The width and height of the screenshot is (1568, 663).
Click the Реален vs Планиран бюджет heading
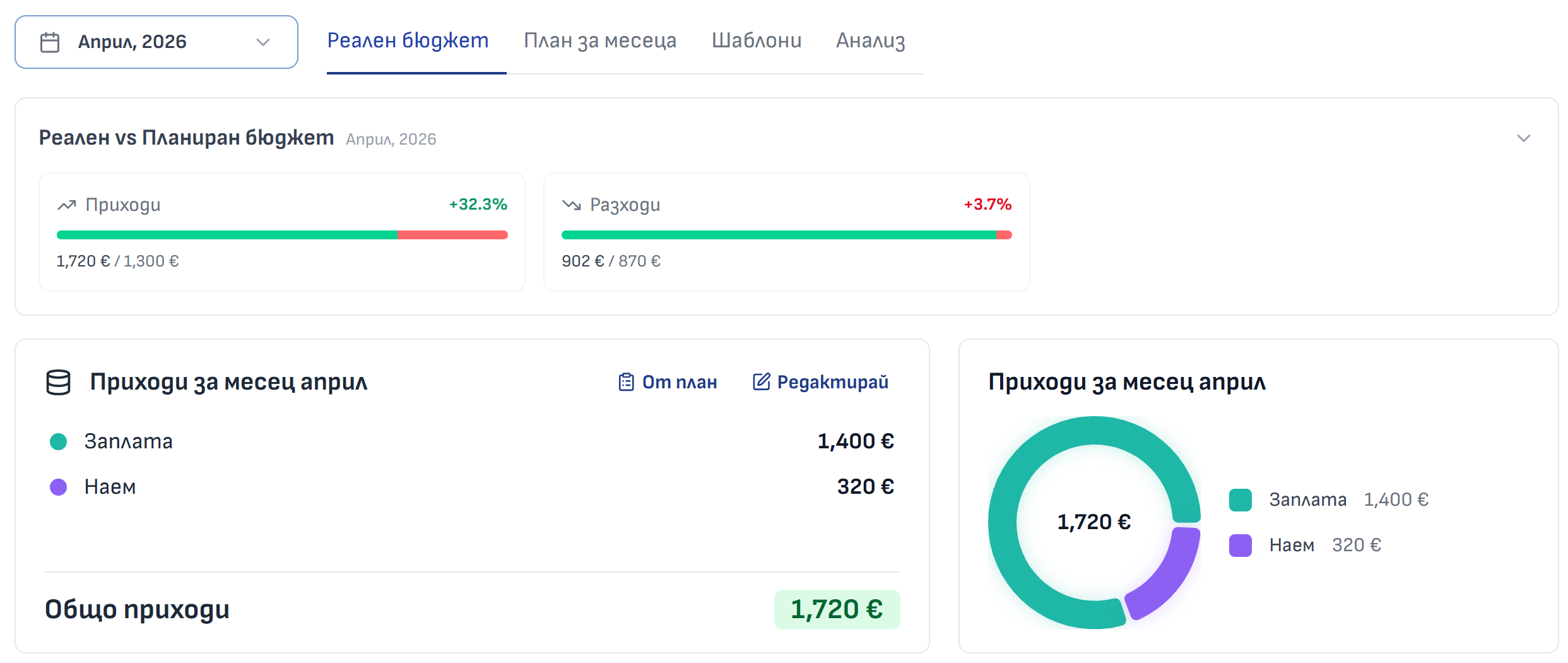(x=186, y=138)
